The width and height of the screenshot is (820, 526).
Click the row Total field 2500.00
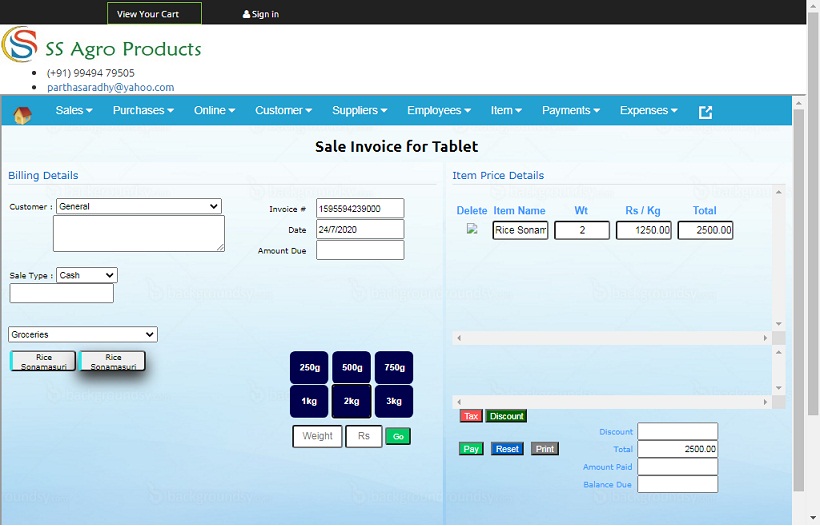(705, 230)
